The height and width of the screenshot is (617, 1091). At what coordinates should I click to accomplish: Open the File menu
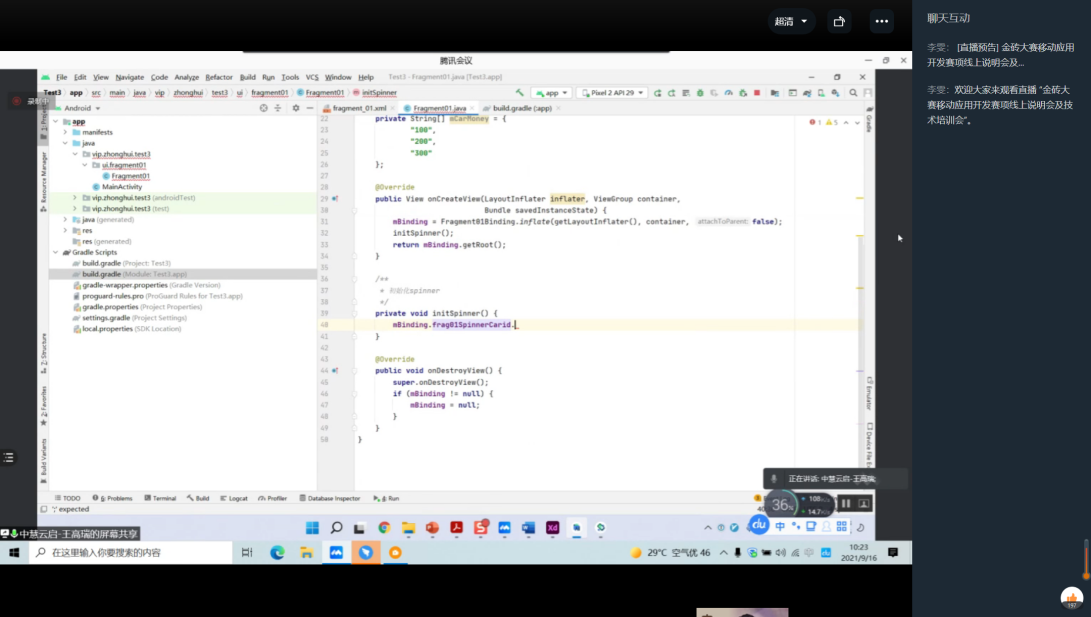click(61, 77)
